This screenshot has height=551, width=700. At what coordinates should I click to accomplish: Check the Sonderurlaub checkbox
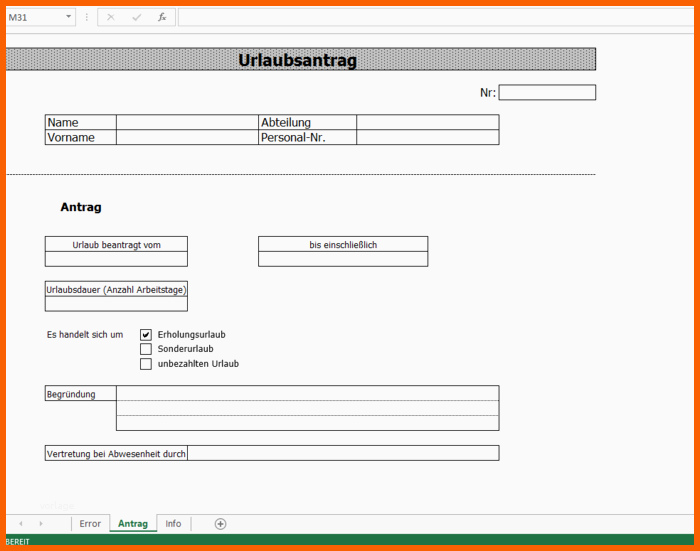(146, 349)
